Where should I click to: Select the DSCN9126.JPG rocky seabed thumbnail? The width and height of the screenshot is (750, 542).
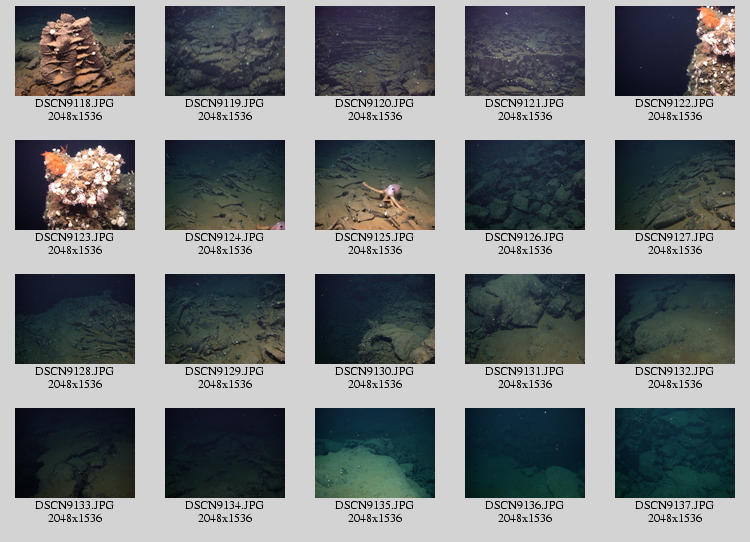click(525, 185)
